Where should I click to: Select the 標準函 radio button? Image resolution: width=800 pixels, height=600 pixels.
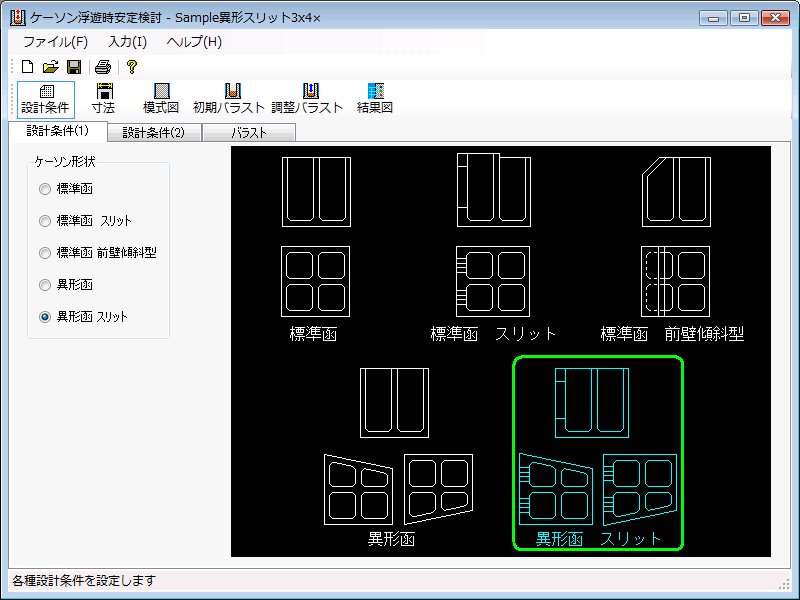pos(44,189)
